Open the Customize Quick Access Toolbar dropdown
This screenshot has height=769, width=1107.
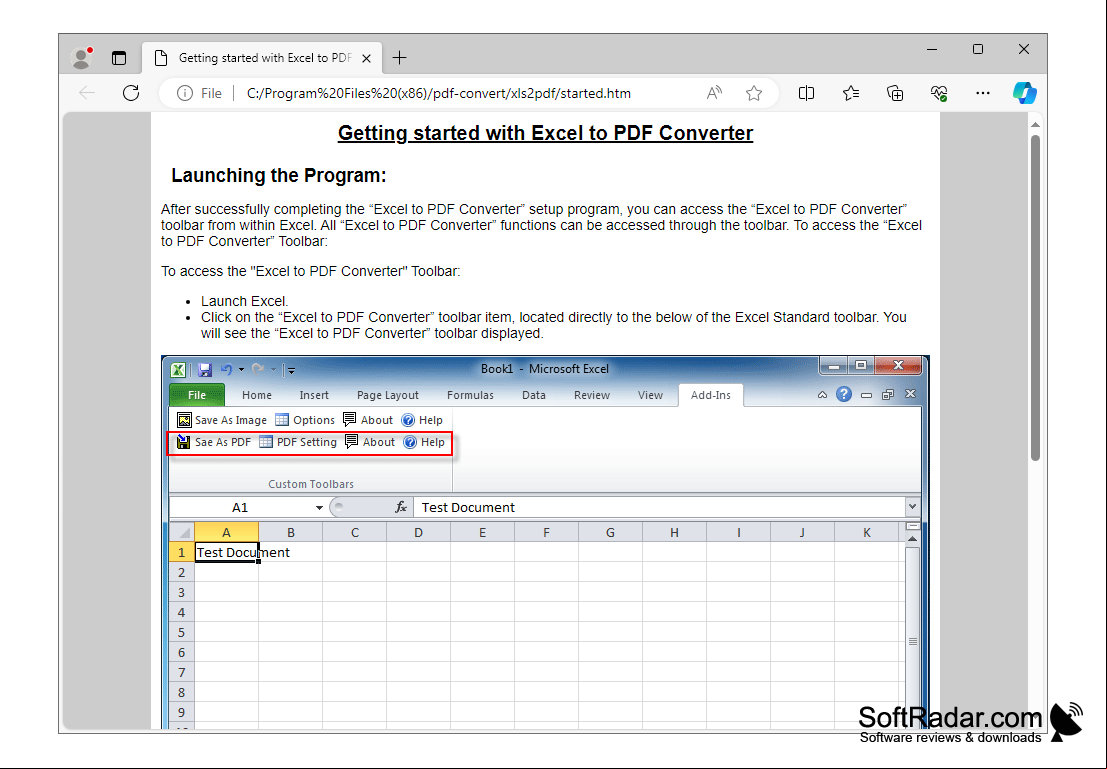291,369
